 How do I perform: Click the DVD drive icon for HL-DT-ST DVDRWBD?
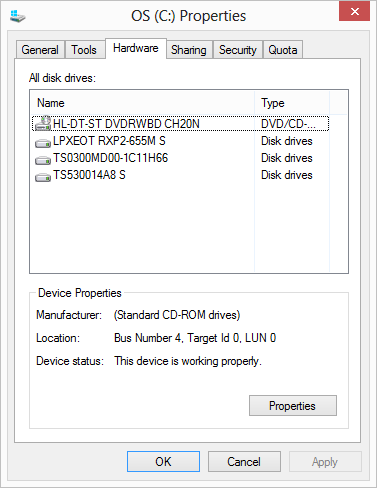coord(43,123)
